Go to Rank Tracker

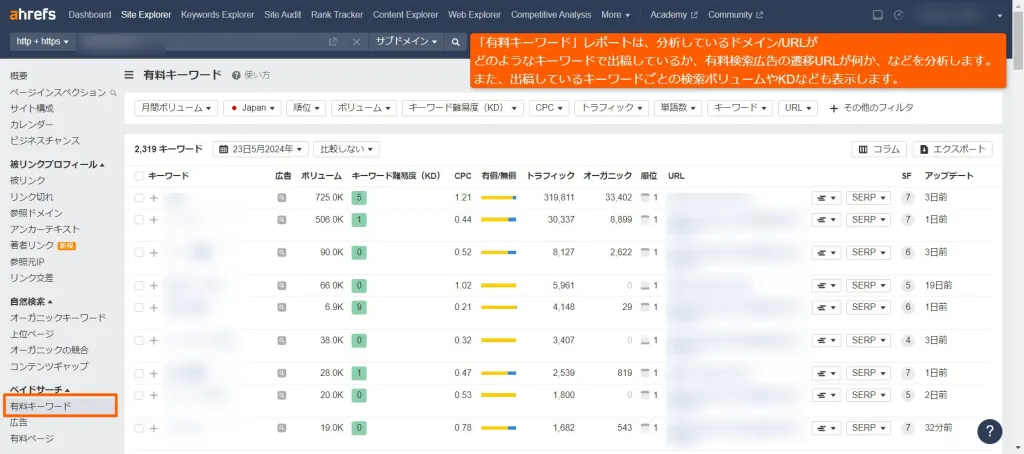click(337, 14)
